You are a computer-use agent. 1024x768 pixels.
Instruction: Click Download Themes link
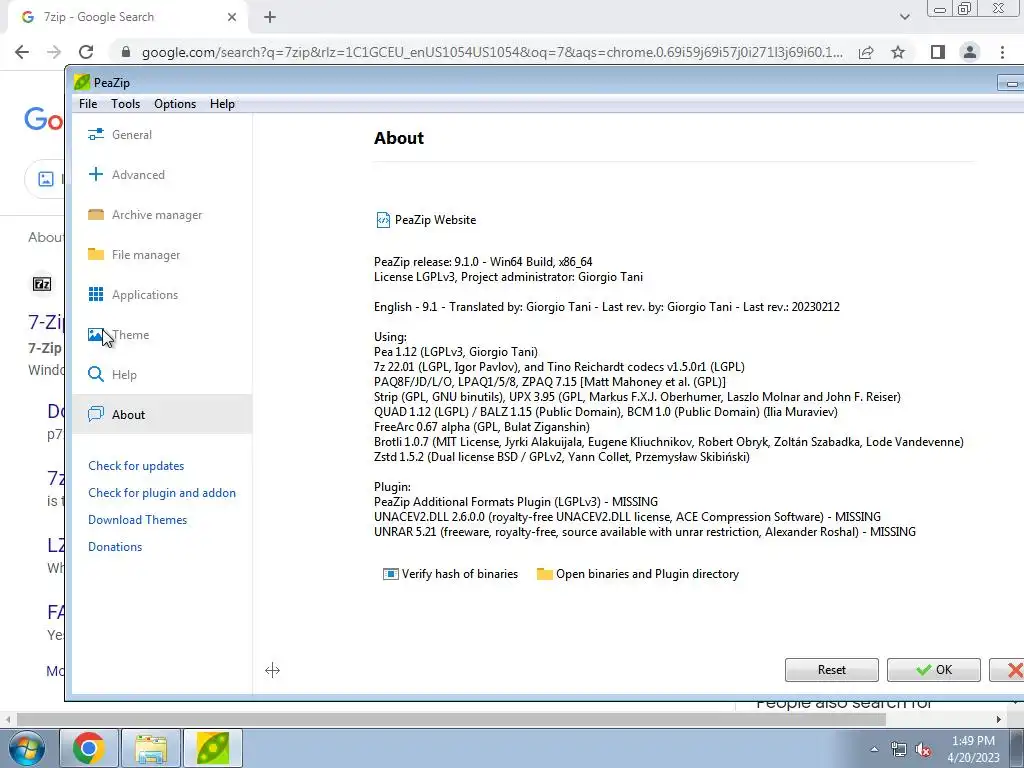137,520
